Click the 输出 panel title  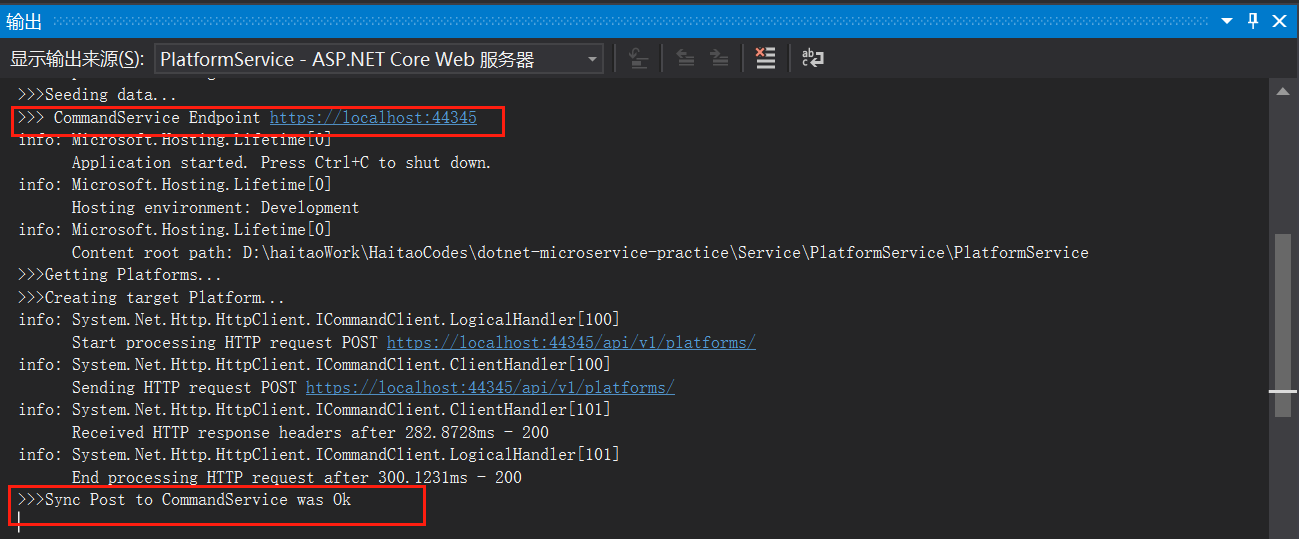pyautogui.click(x=24, y=21)
